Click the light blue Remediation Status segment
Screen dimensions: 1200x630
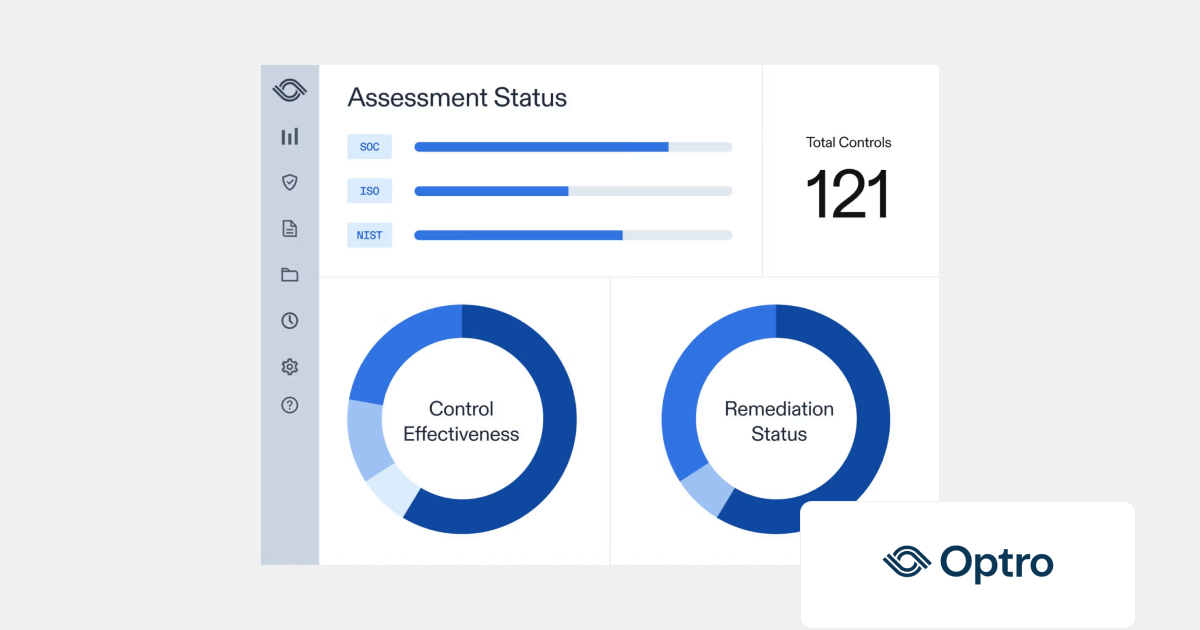click(706, 490)
